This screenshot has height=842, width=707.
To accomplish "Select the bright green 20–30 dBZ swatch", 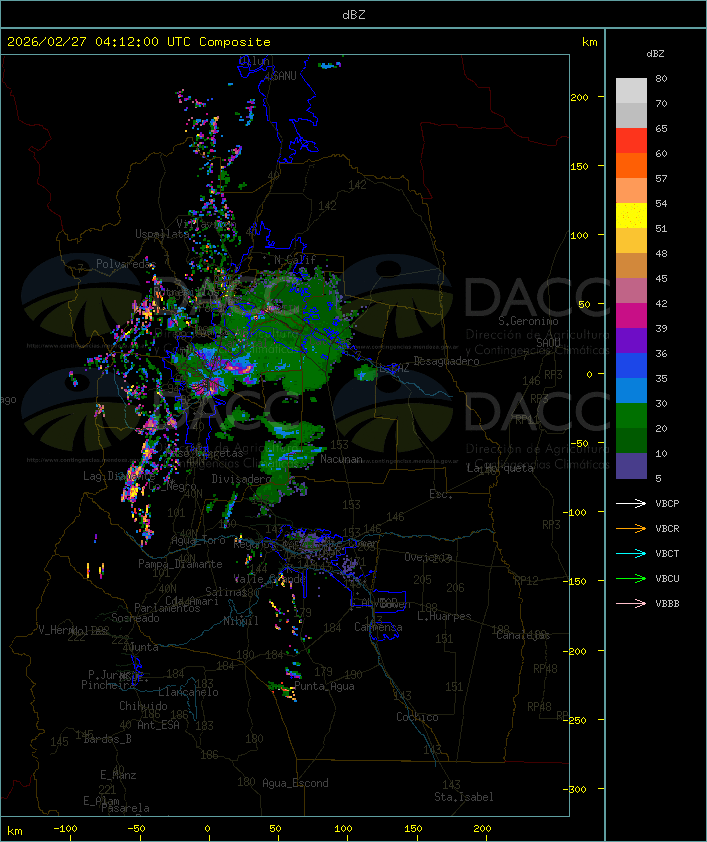I will [631, 416].
